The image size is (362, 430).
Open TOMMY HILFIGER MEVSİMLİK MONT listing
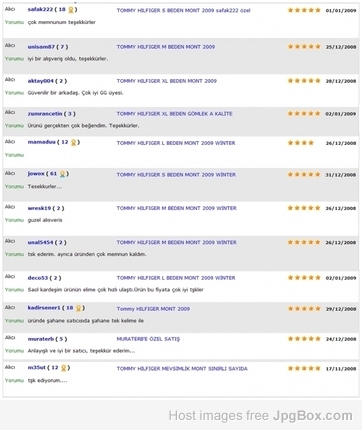click(x=182, y=368)
